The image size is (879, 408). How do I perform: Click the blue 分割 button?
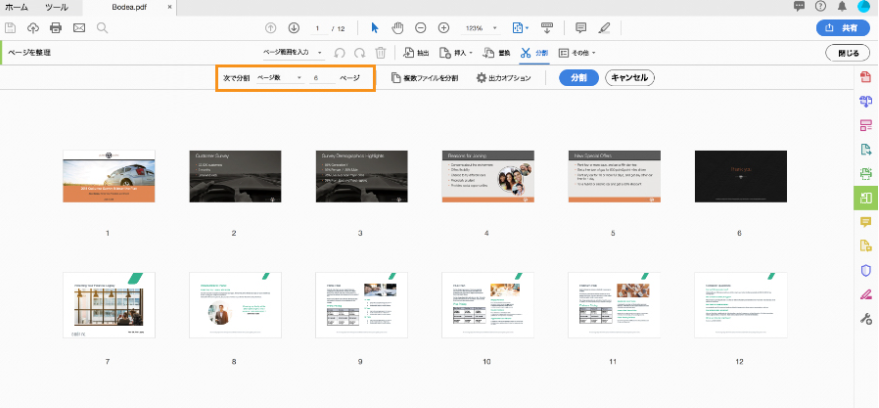click(578, 77)
